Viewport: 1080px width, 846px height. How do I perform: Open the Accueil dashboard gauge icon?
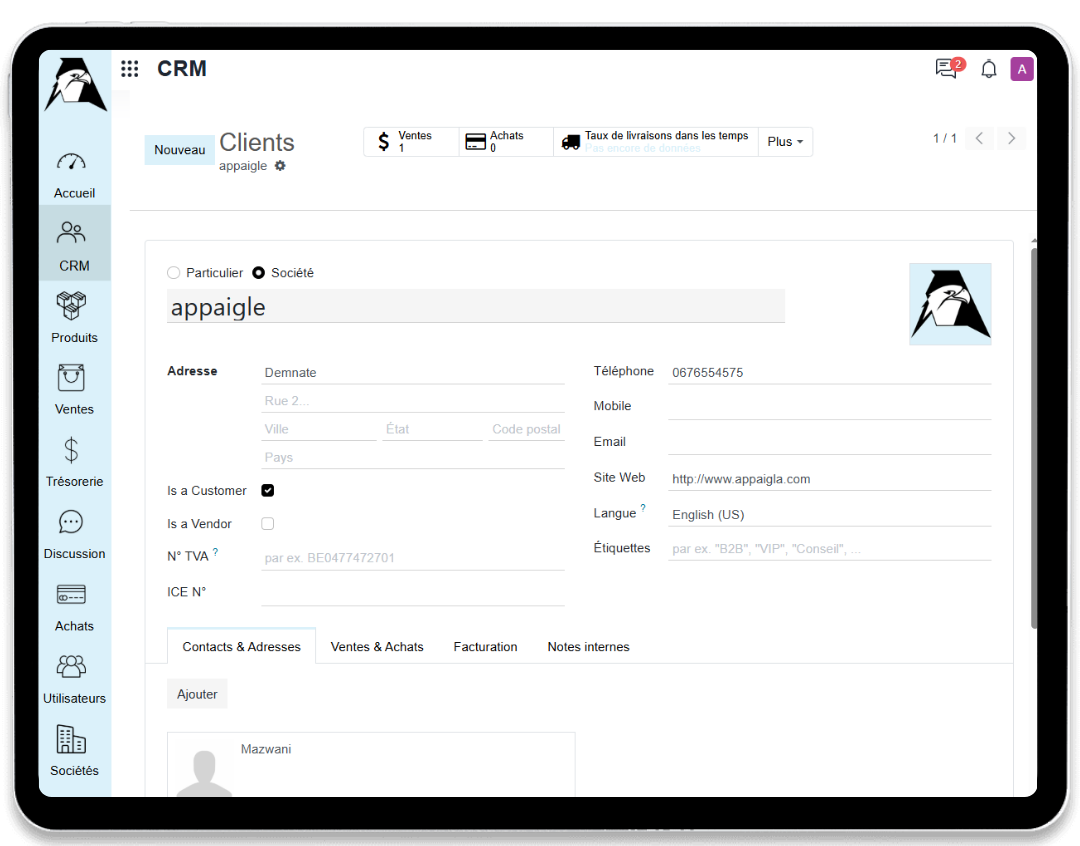pyautogui.click(x=71, y=162)
